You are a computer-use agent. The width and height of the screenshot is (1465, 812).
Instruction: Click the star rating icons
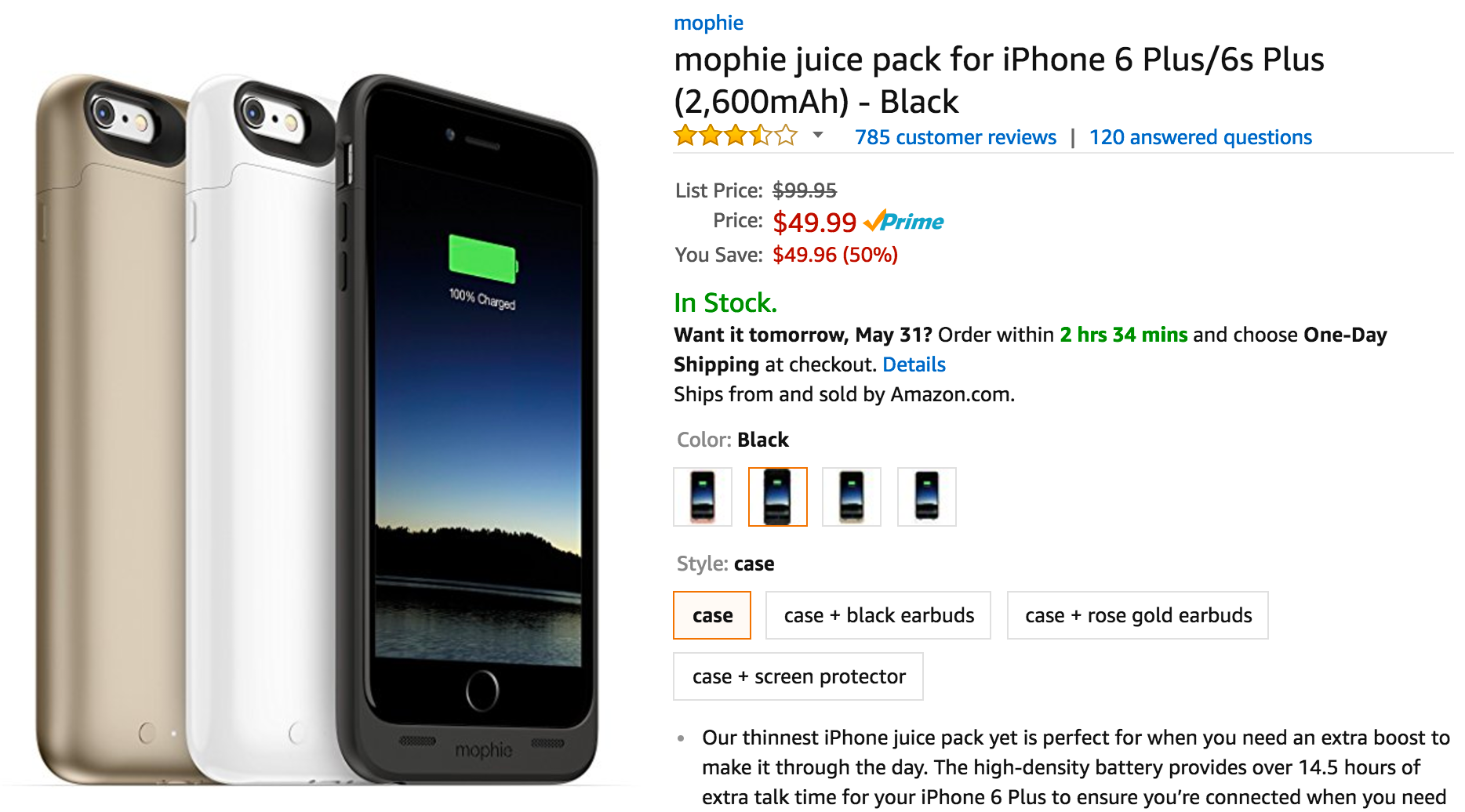click(735, 136)
